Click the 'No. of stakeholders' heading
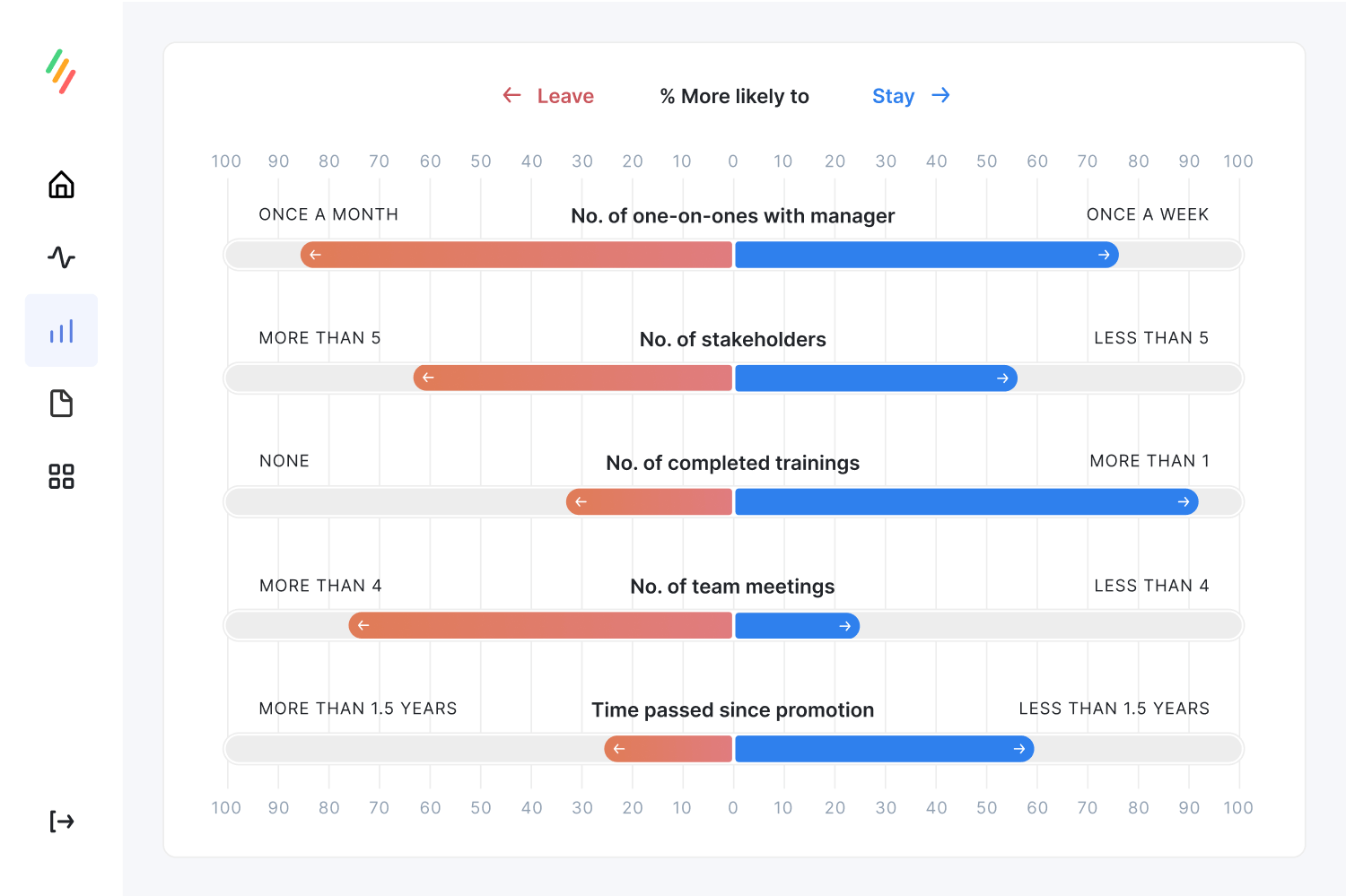 (732, 339)
